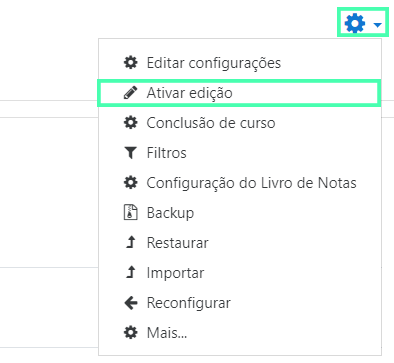Click the dropdown caret beside the gear
The height and width of the screenshot is (363, 394).
click(378, 25)
